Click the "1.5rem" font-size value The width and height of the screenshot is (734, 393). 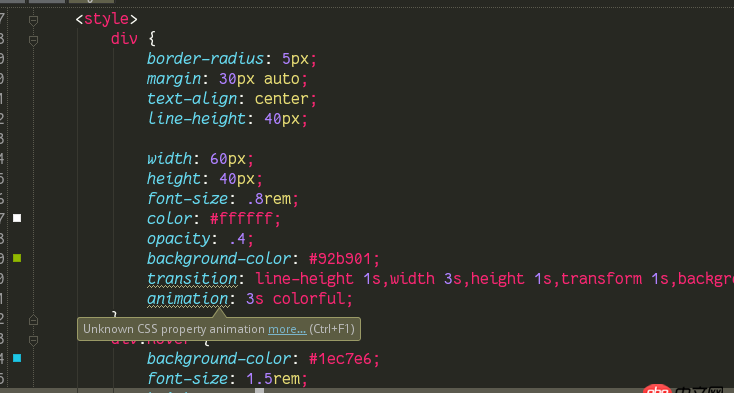click(x=273, y=379)
